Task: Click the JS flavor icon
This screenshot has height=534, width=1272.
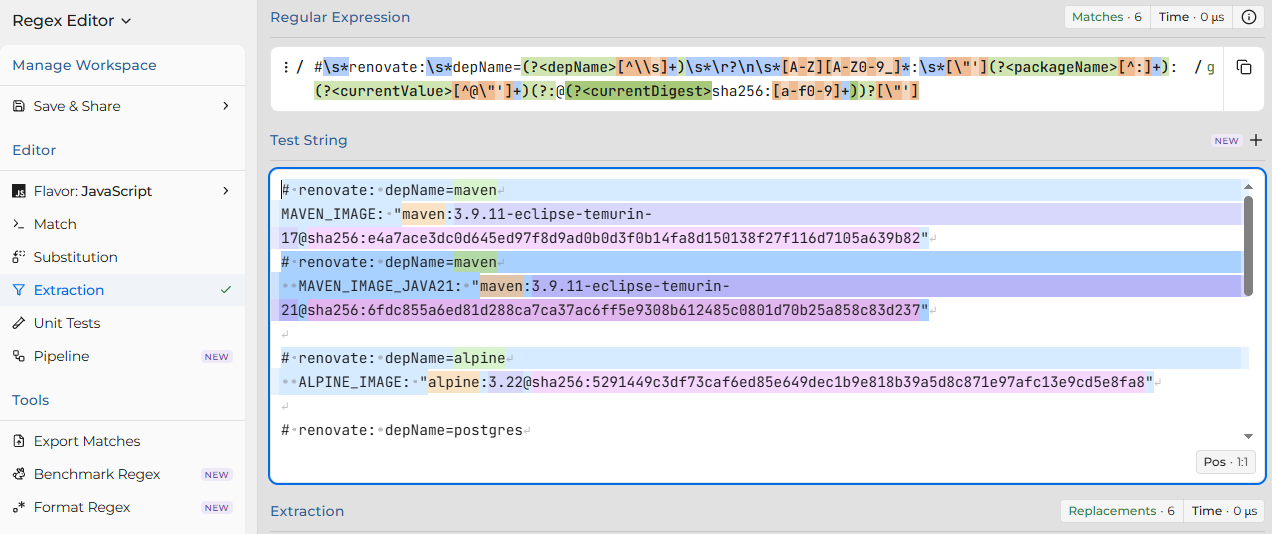Action: point(19,191)
